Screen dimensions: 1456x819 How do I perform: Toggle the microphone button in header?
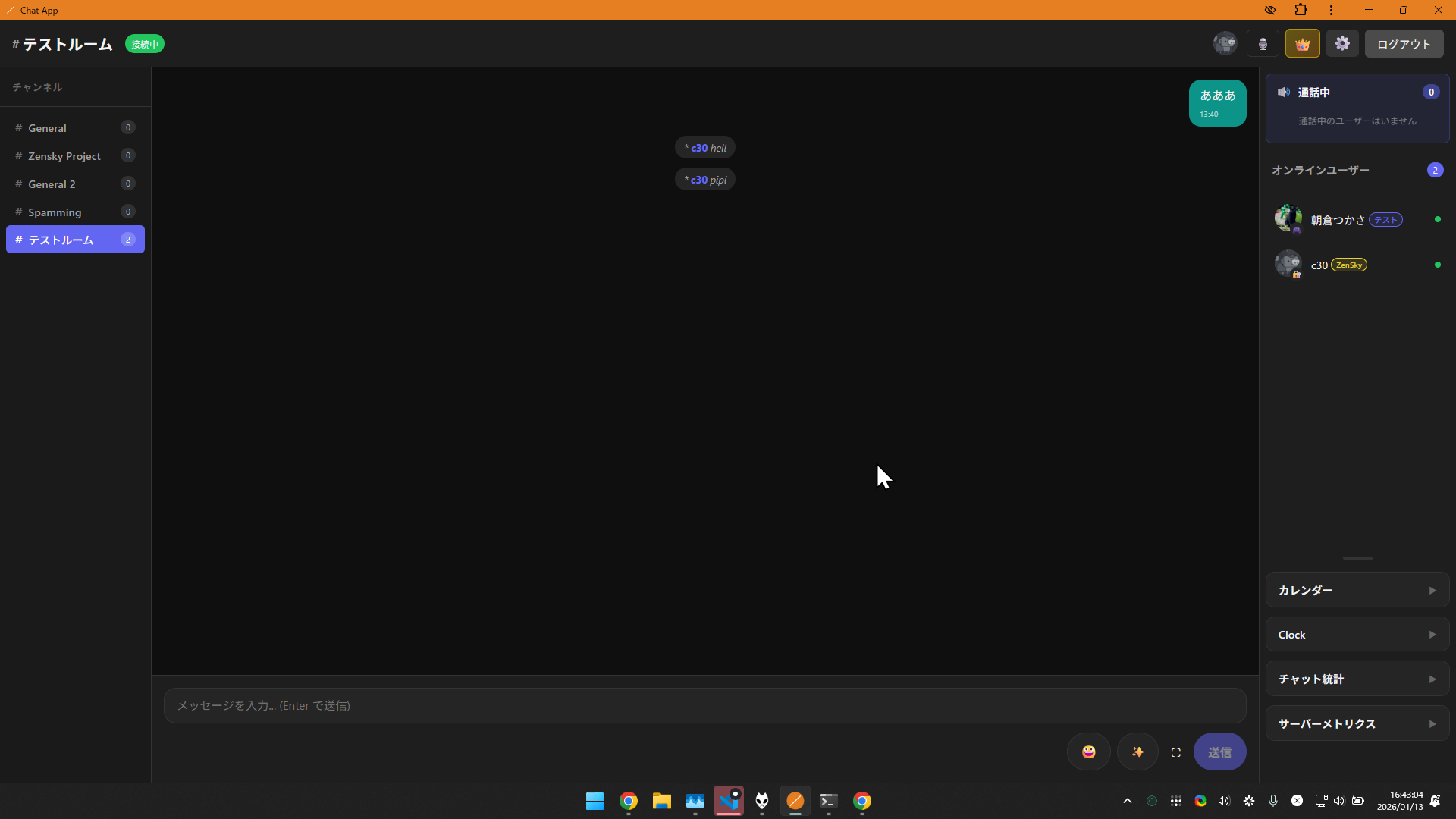1263,44
